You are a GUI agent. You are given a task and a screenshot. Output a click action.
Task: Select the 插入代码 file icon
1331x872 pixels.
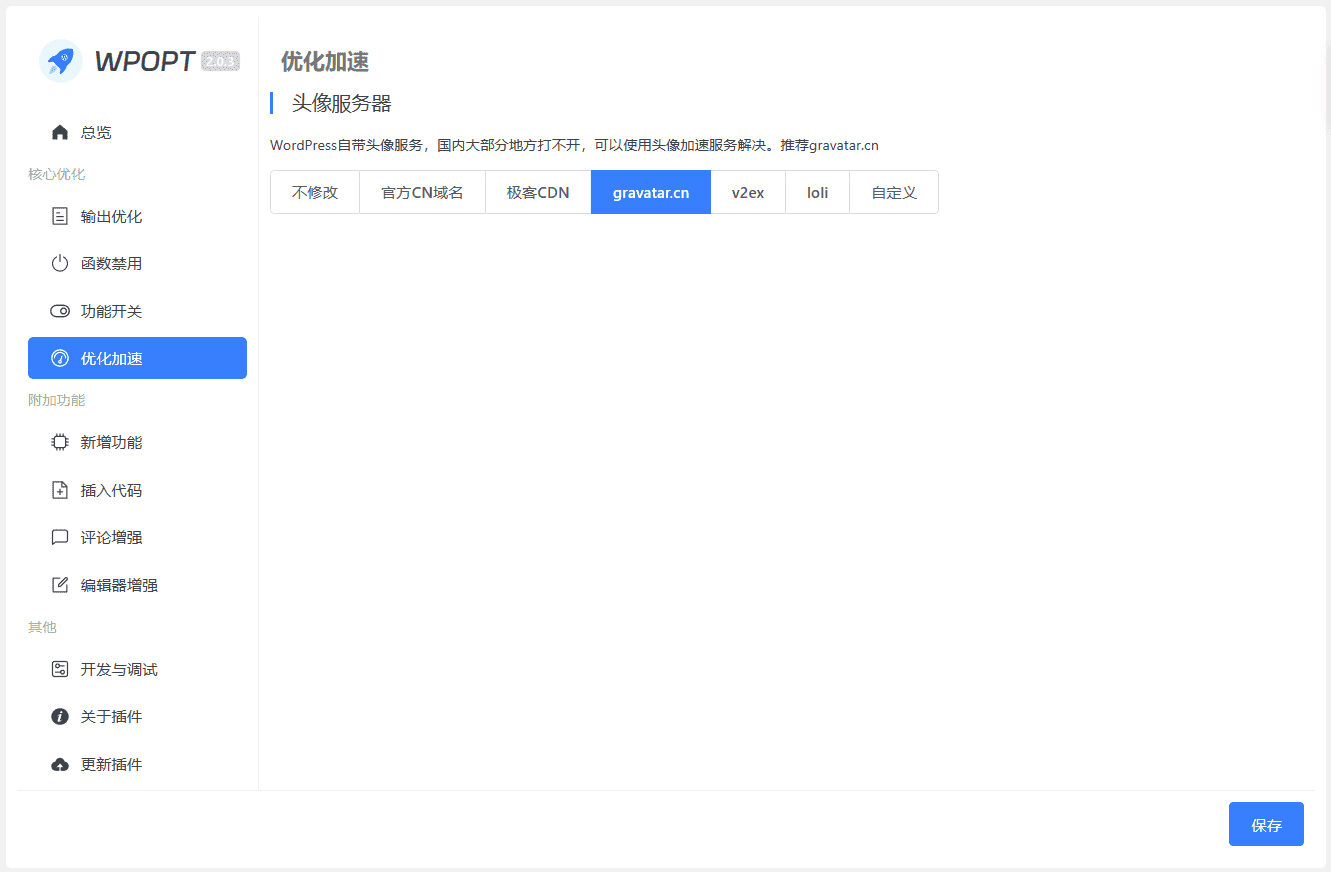pyautogui.click(x=60, y=489)
